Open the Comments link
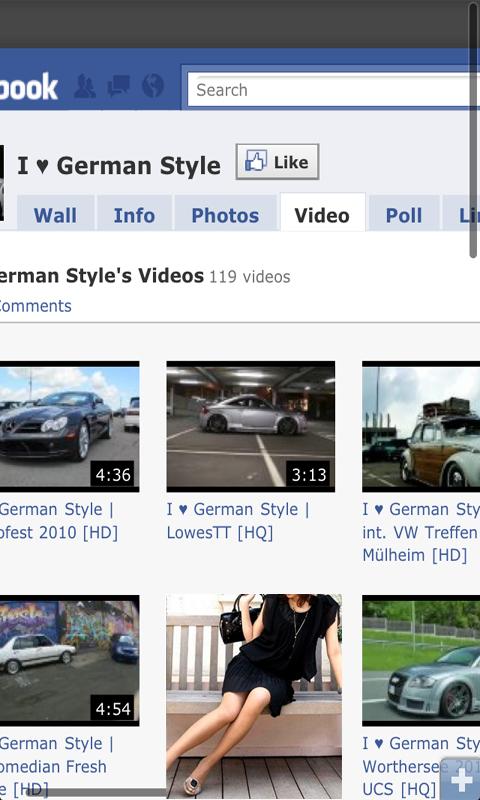 [36, 306]
